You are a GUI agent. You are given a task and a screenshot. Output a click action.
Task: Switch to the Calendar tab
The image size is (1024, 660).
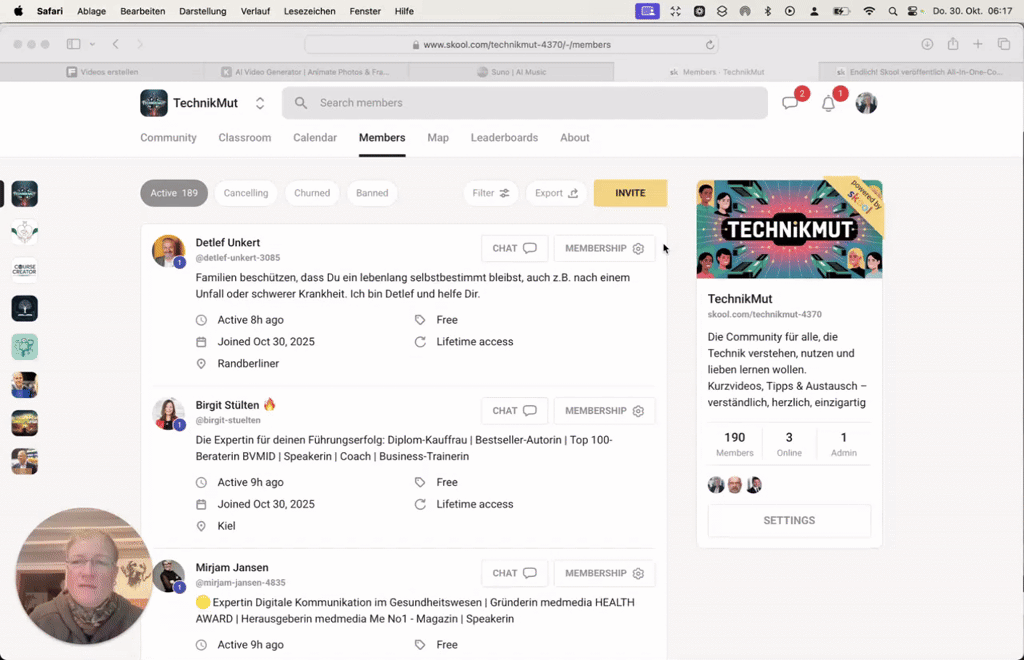click(x=315, y=138)
